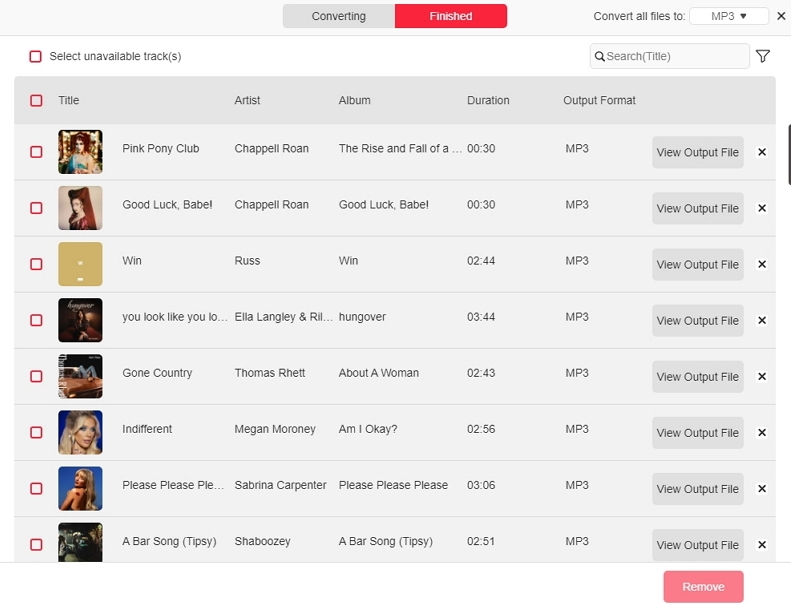Open the MP3 convert-all format dropdown
The image size is (791, 606).
click(729, 16)
